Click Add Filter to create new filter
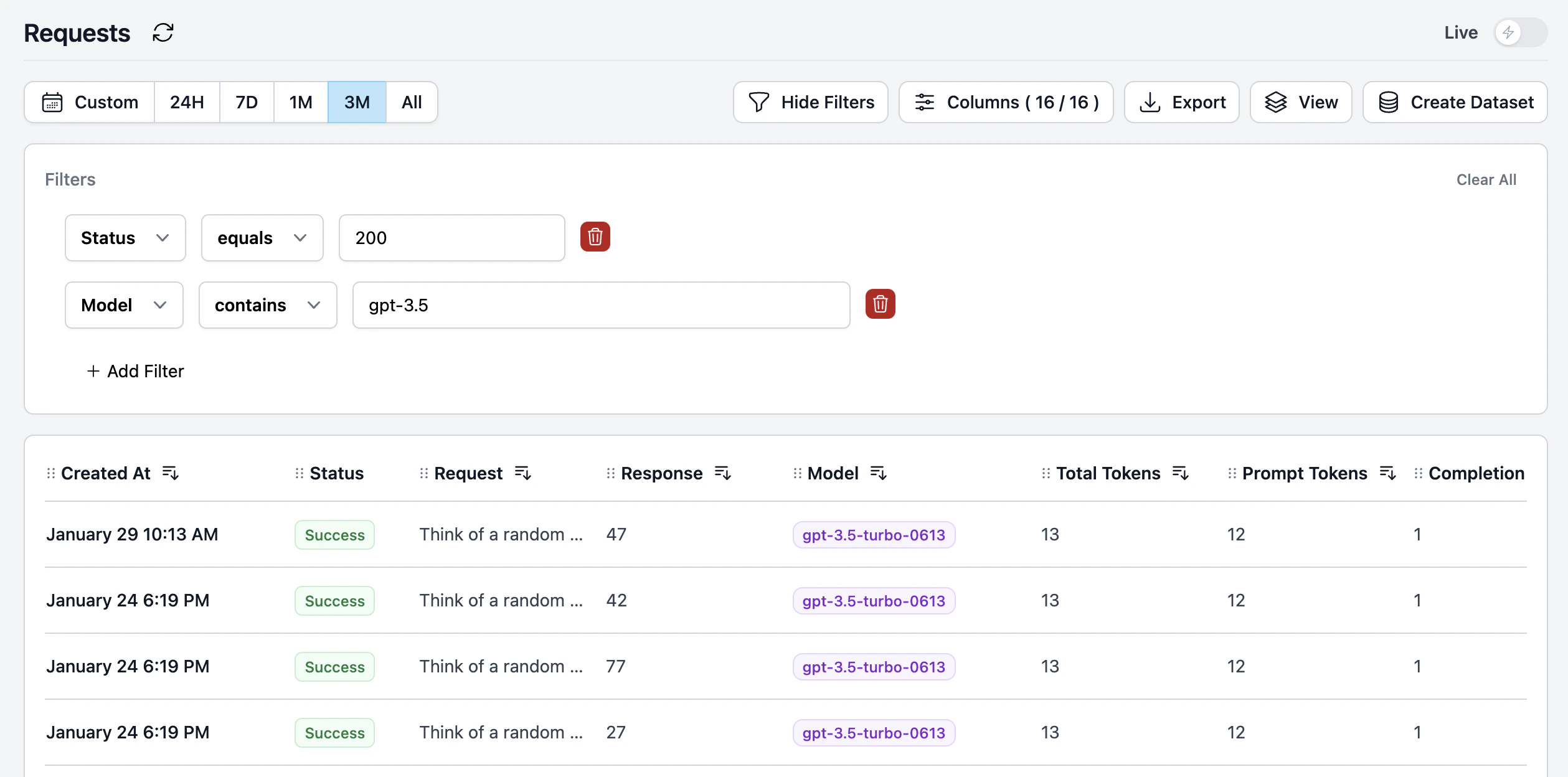The image size is (1568, 777). [135, 370]
